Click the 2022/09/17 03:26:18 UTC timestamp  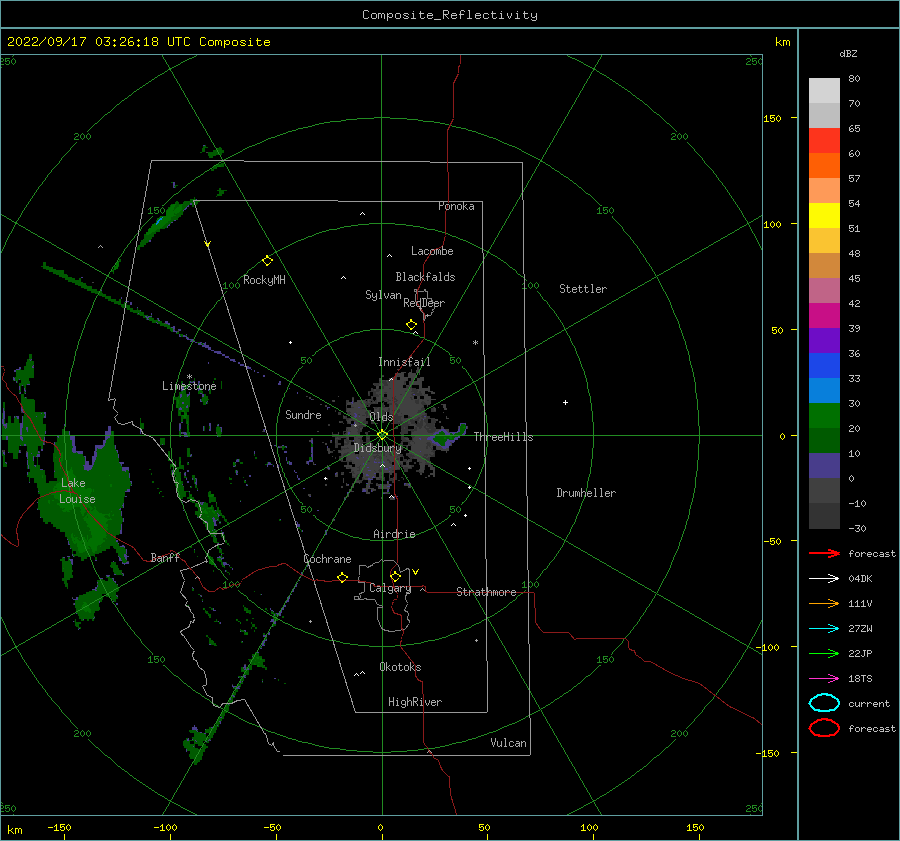(x=99, y=42)
